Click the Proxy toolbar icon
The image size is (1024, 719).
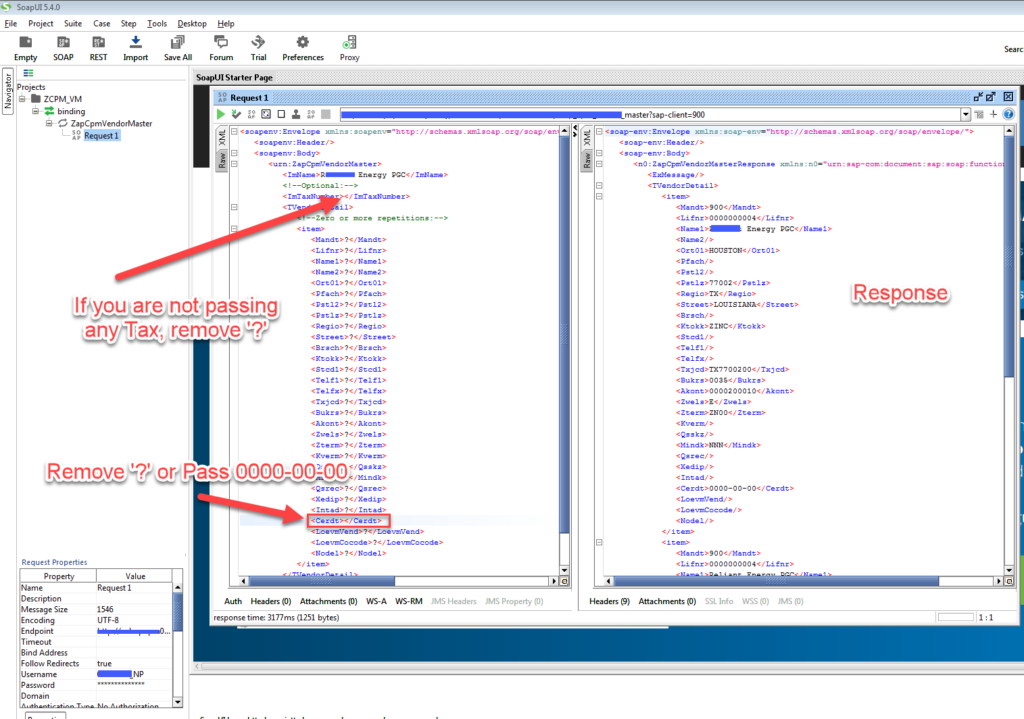tap(349, 43)
